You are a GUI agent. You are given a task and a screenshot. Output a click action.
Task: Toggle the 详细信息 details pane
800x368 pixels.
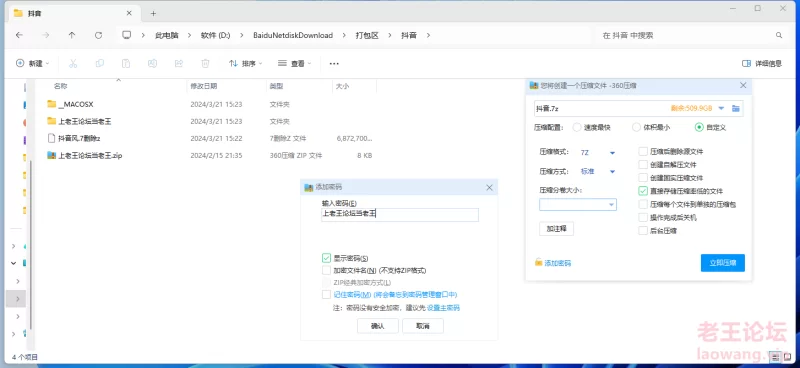pyautogui.click(x=761, y=63)
